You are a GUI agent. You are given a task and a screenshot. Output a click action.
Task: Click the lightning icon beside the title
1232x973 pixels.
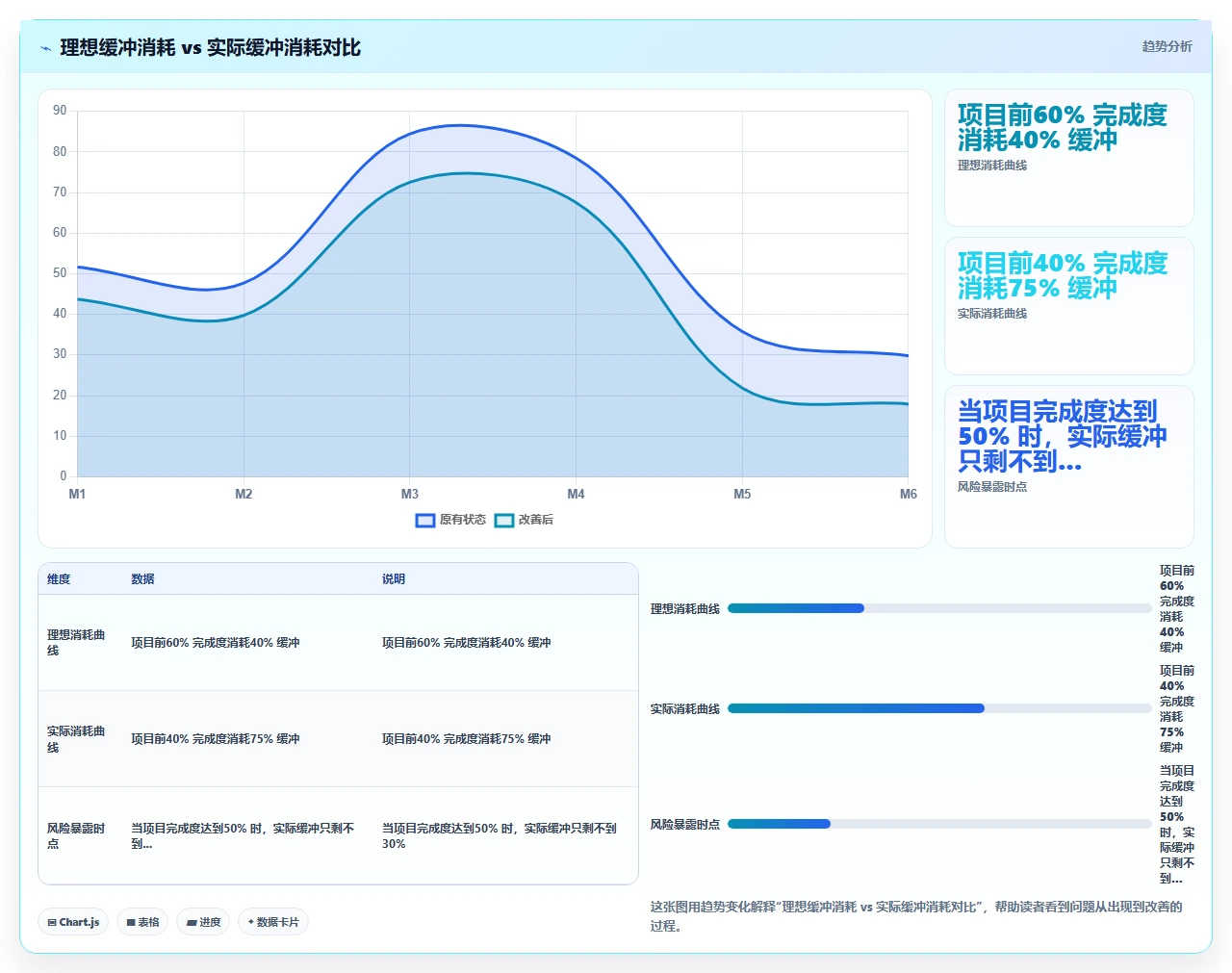pos(45,48)
